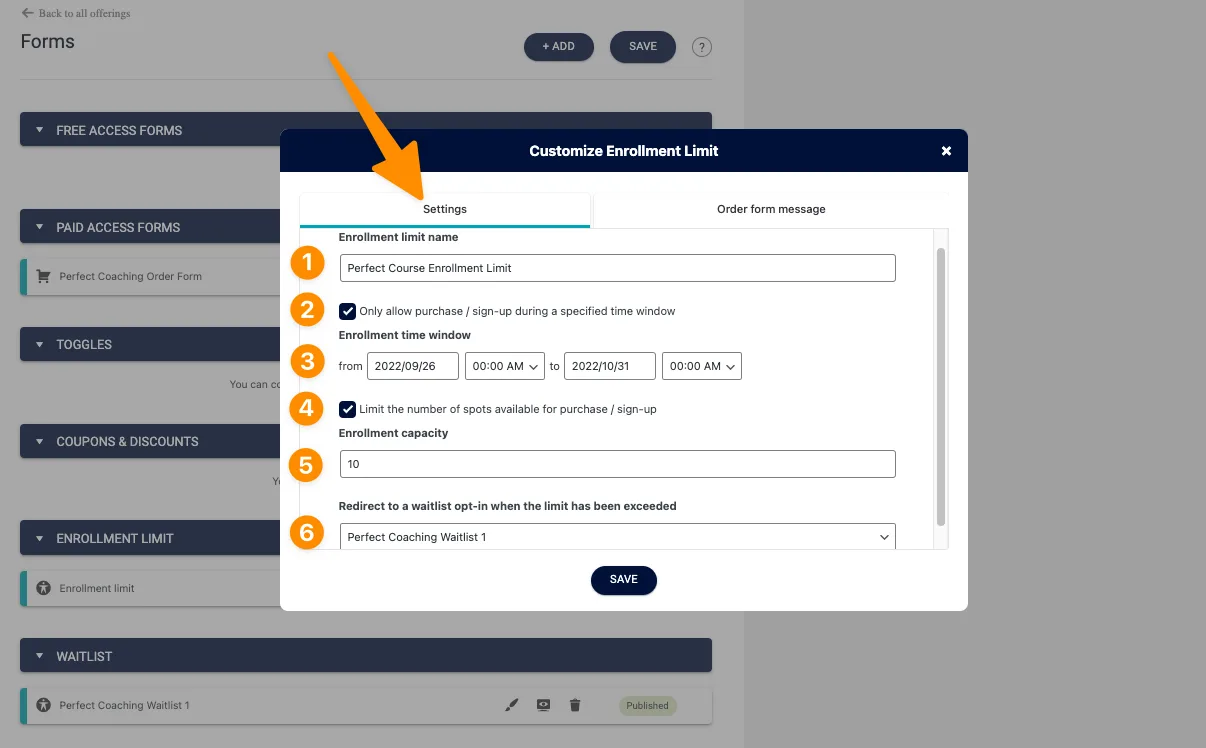The image size is (1206, 748).
Task: Click the back arrow to all offerings
Action: 28,13
